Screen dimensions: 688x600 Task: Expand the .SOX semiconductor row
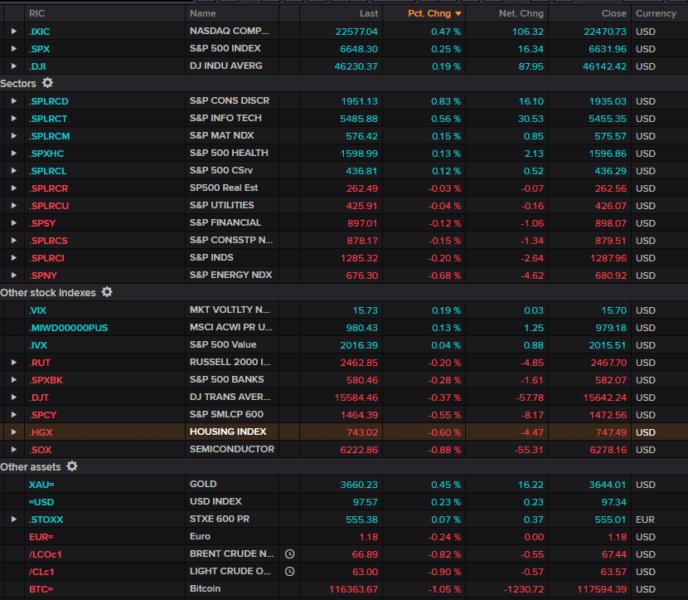pyautogui.click(x=14, y=449)
